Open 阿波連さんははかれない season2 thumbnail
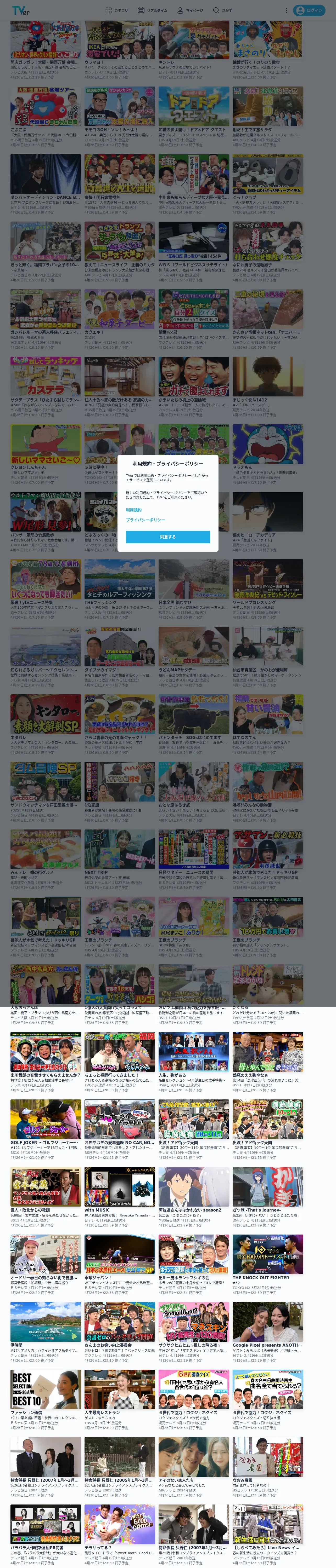Viewport: 336px width, 1568px height. pos(194,1187)
